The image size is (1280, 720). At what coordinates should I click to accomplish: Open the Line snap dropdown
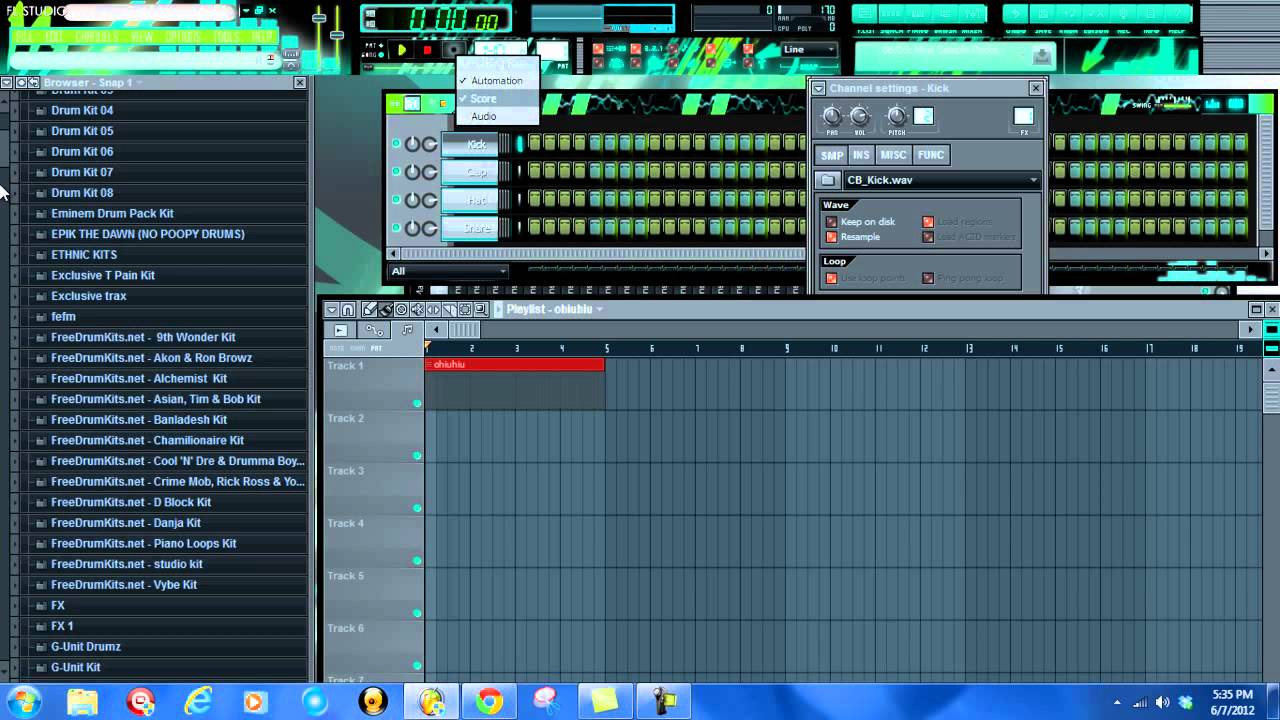click(808, 49)
